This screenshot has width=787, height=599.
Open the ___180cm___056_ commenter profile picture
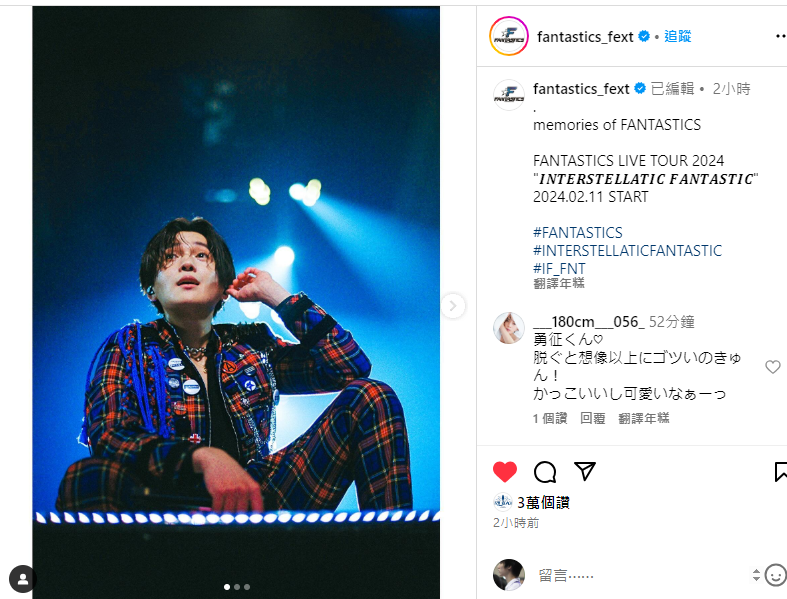[x=509, y=328]
